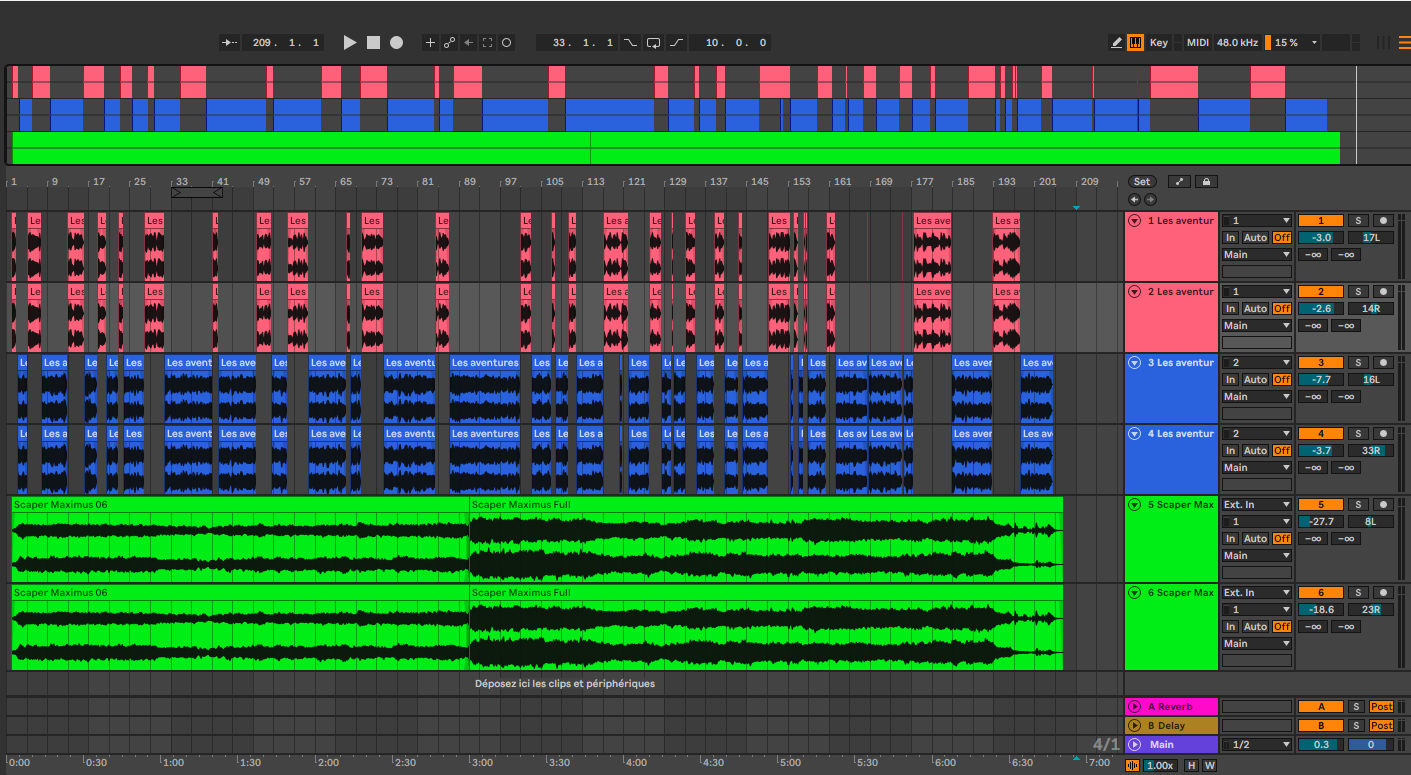Toggle the Loop switch icon
The height and width of the screenshot is (775, 1411).
[x=654, y=42]
